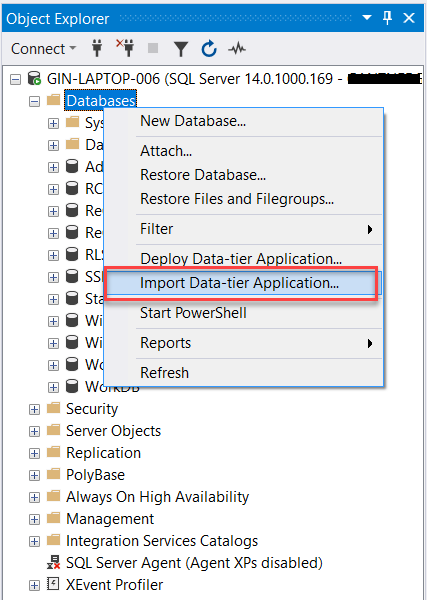Expand Integration Services Catalogs folder
Screen dimensions: 427x600
click(x=34, y=541)
